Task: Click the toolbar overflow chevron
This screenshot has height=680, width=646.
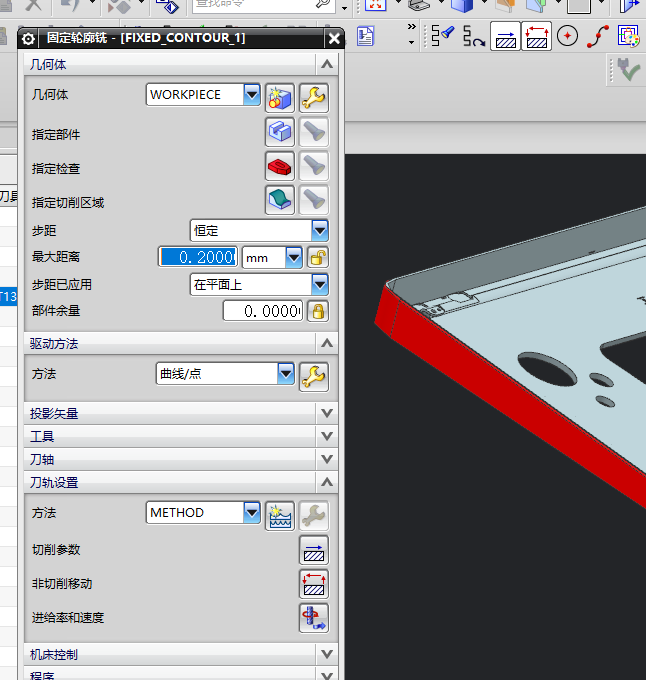Action: point(411,27)
